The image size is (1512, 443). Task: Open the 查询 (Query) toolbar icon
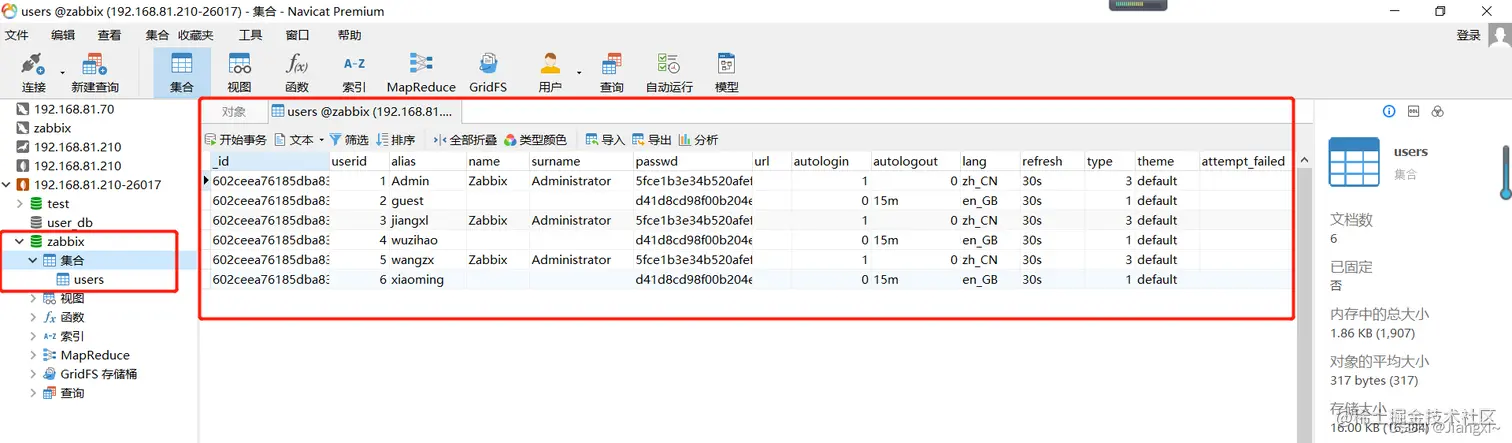[x=612, y=73]
